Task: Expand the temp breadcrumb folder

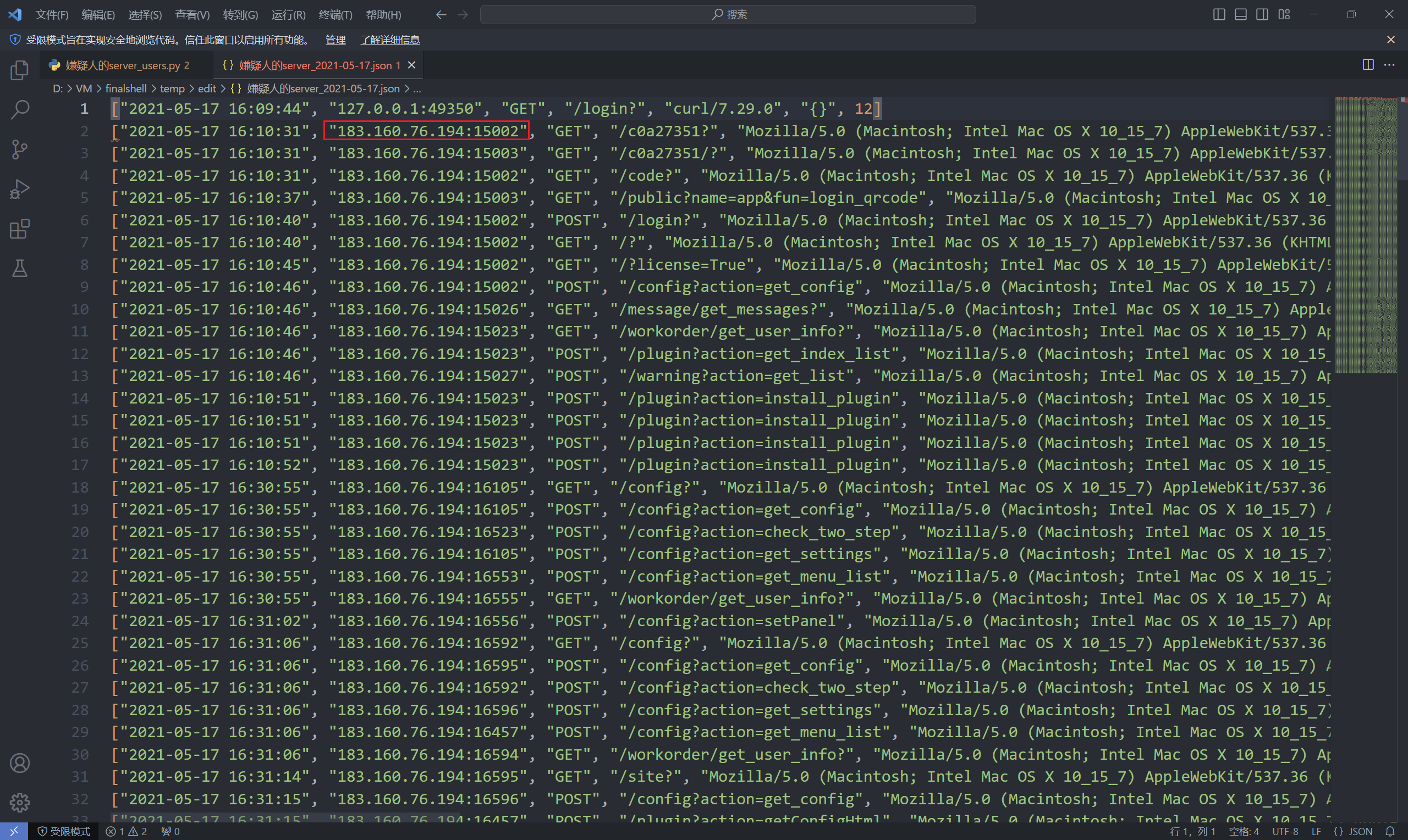Action: [172, 89]
